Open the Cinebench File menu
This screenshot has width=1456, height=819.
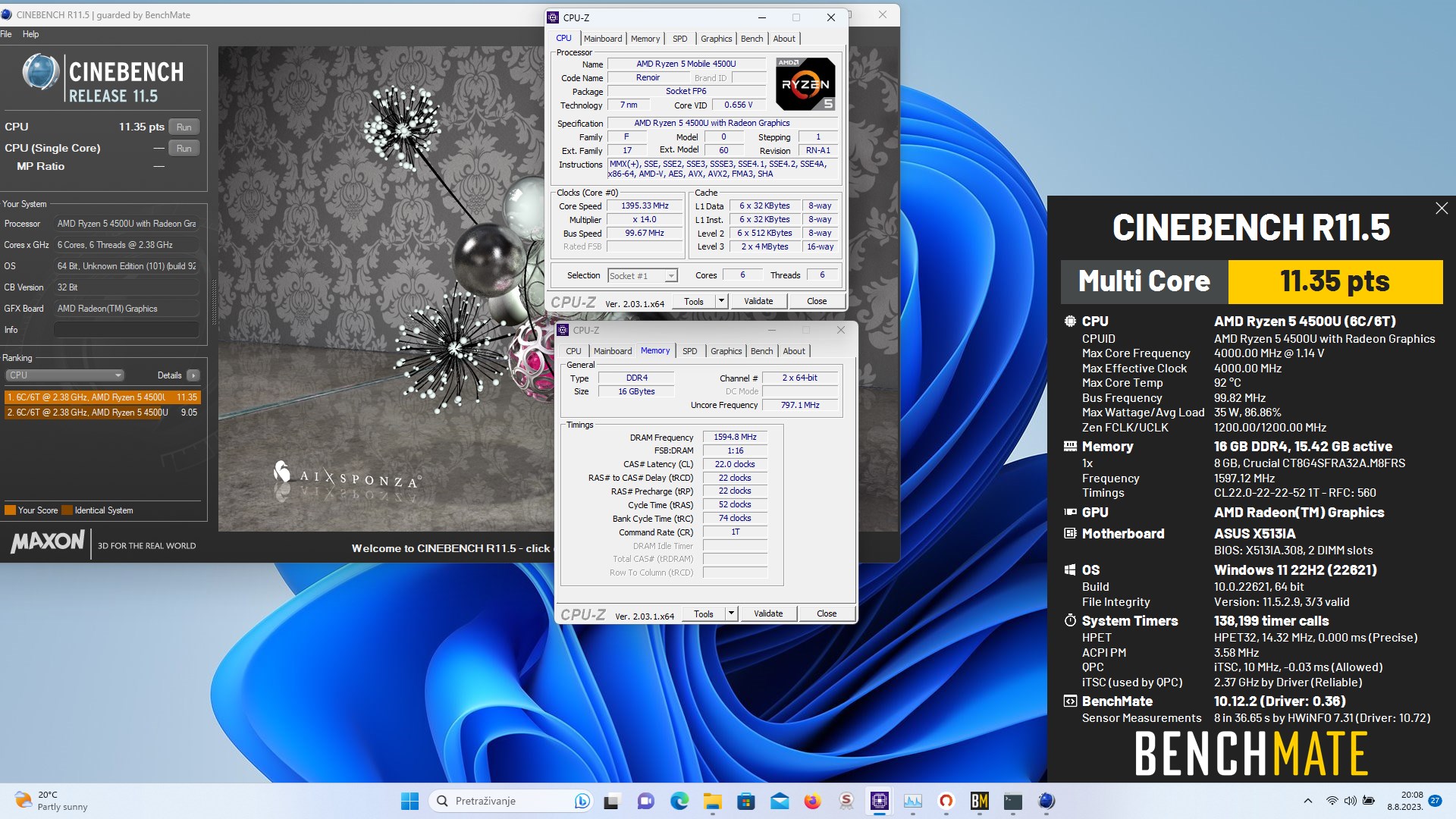tap(6, 34)
